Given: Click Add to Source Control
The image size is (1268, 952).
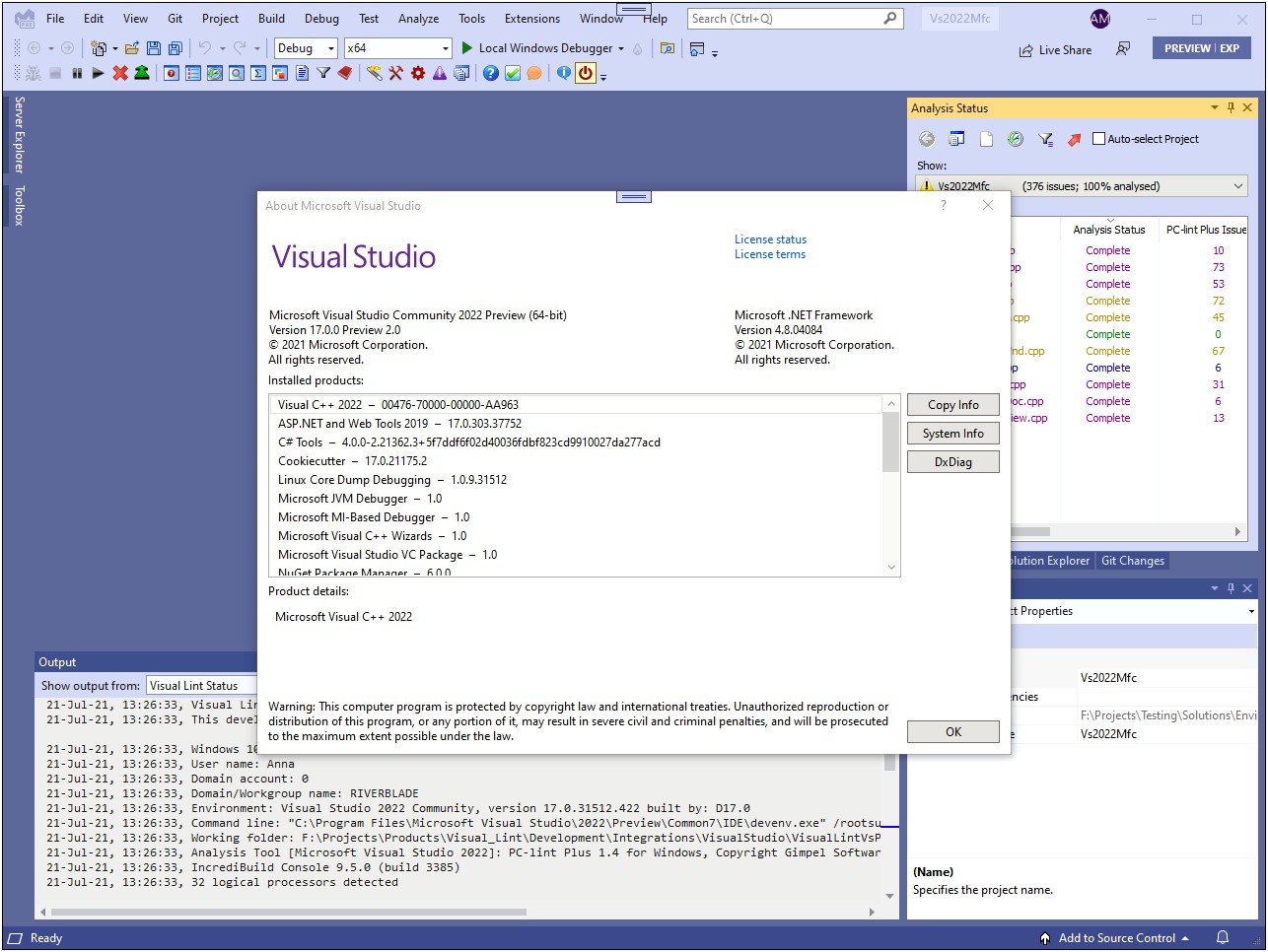Looking at the screenshot, I should 1116,938.
